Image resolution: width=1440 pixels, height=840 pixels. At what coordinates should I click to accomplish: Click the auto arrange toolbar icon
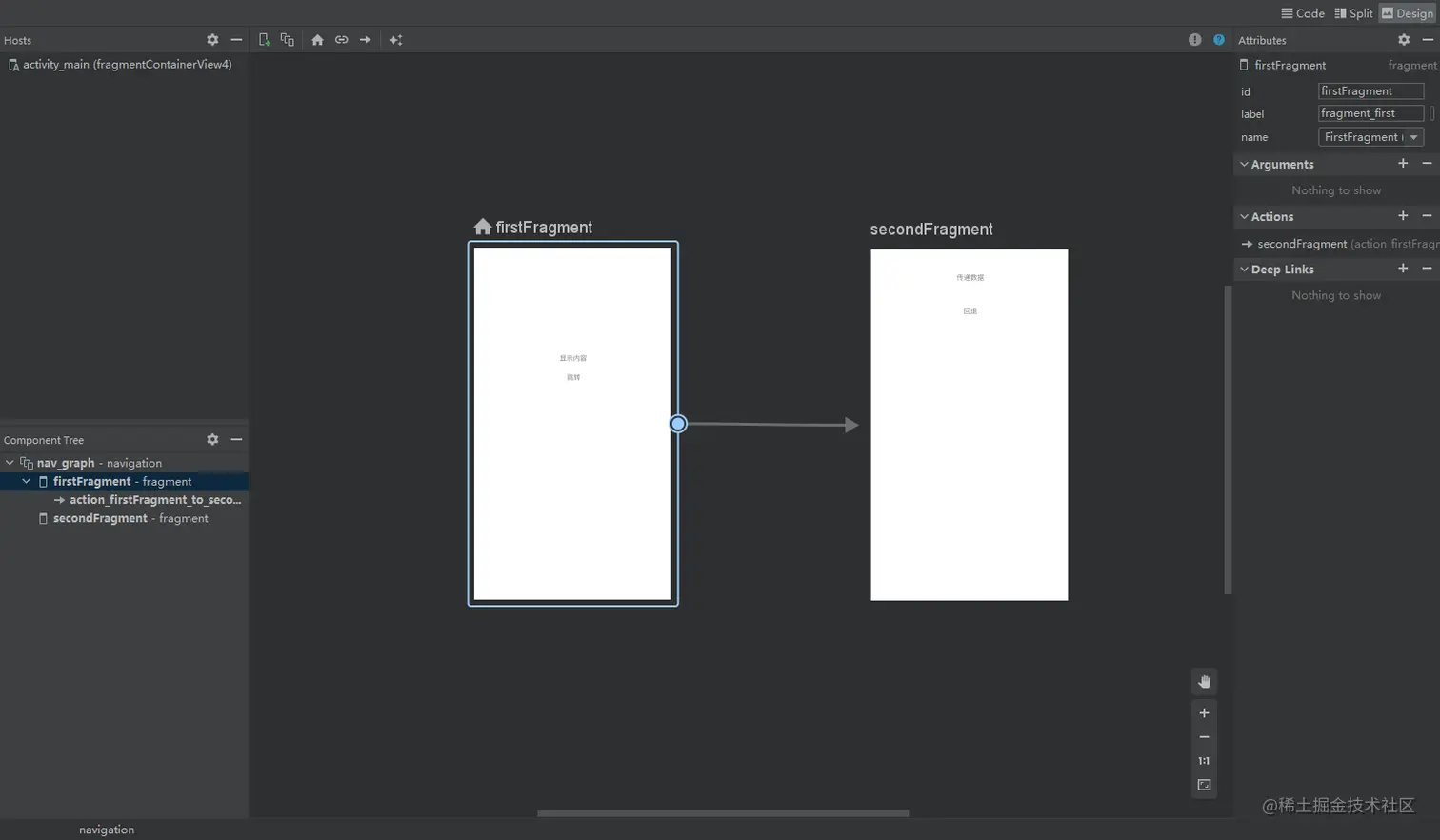[x=396, y=40]
